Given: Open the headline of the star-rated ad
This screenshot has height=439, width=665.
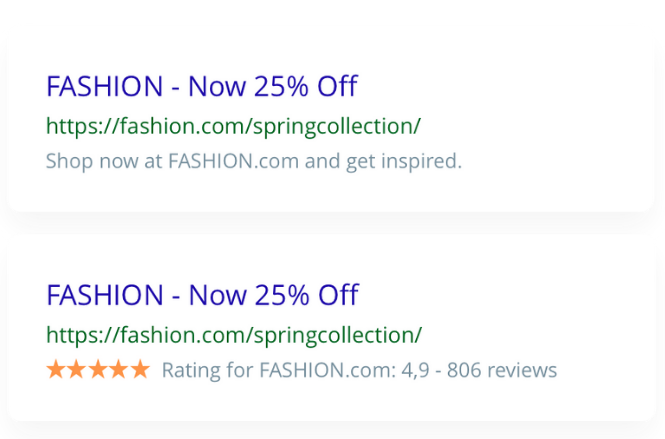Looking at the screenshot, I should [x=201, y=295].
